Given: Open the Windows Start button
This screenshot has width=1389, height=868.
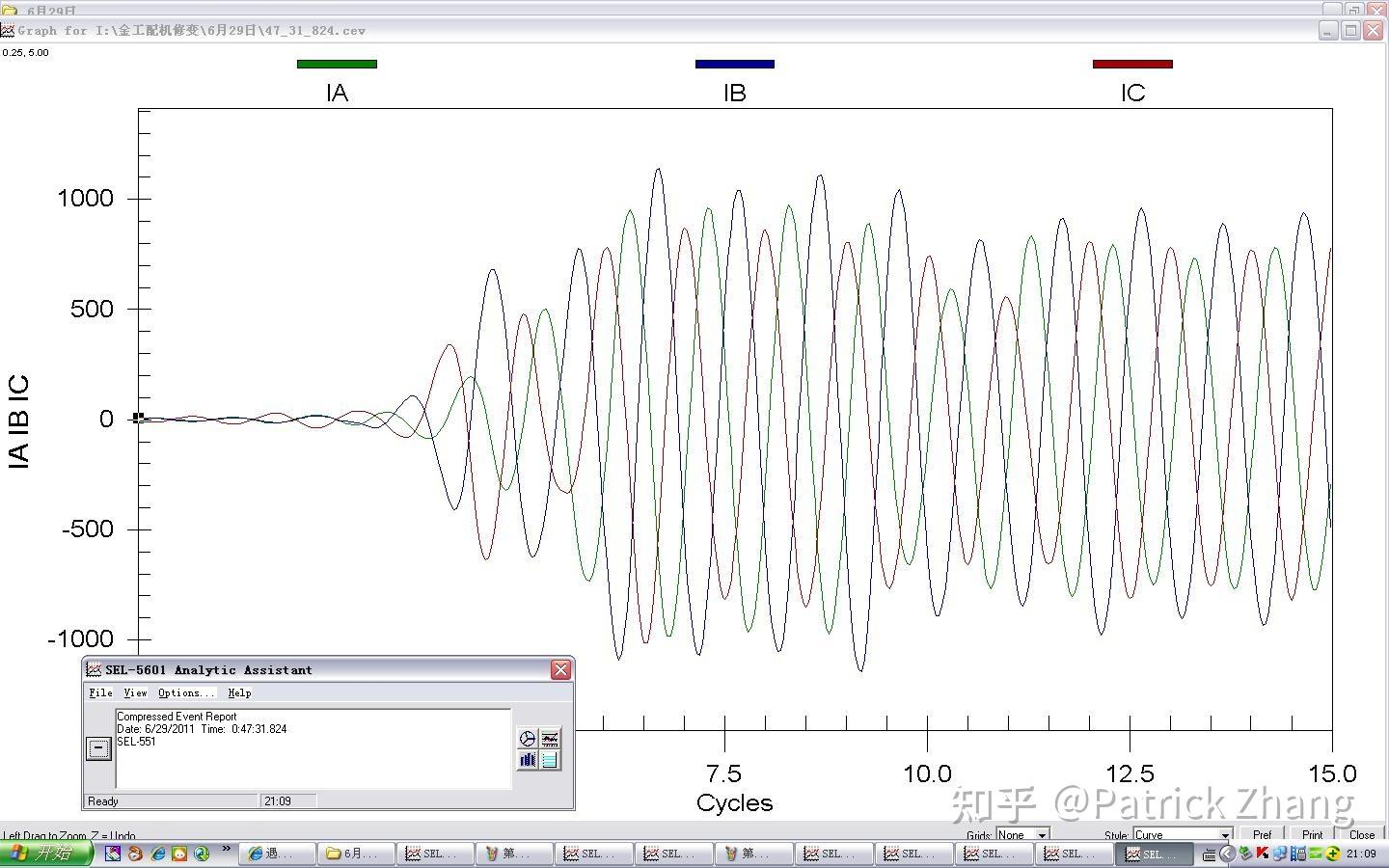Looking at the screenshot, I should pos(46,854).
